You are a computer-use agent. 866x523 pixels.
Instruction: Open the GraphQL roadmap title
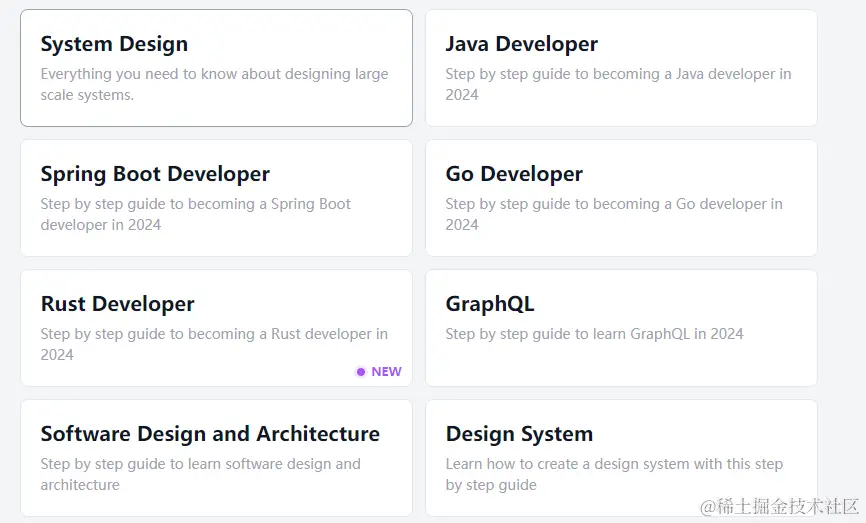pos(489,304)
